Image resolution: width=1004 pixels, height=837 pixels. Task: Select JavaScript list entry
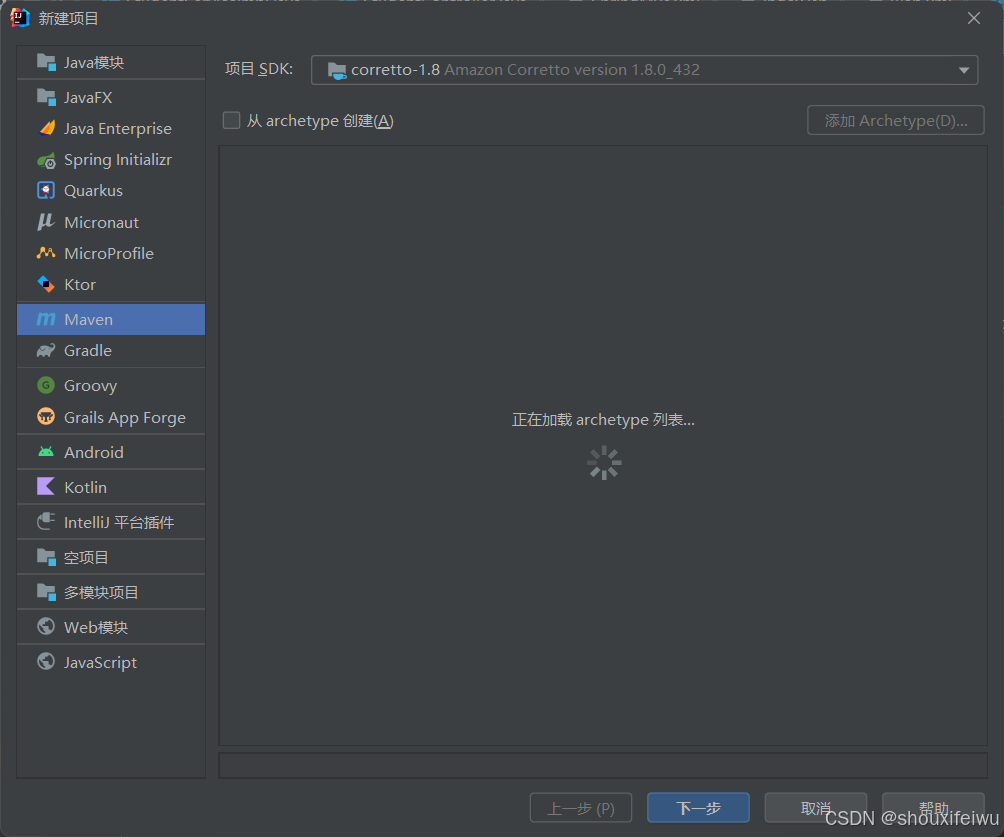point(111,662)
